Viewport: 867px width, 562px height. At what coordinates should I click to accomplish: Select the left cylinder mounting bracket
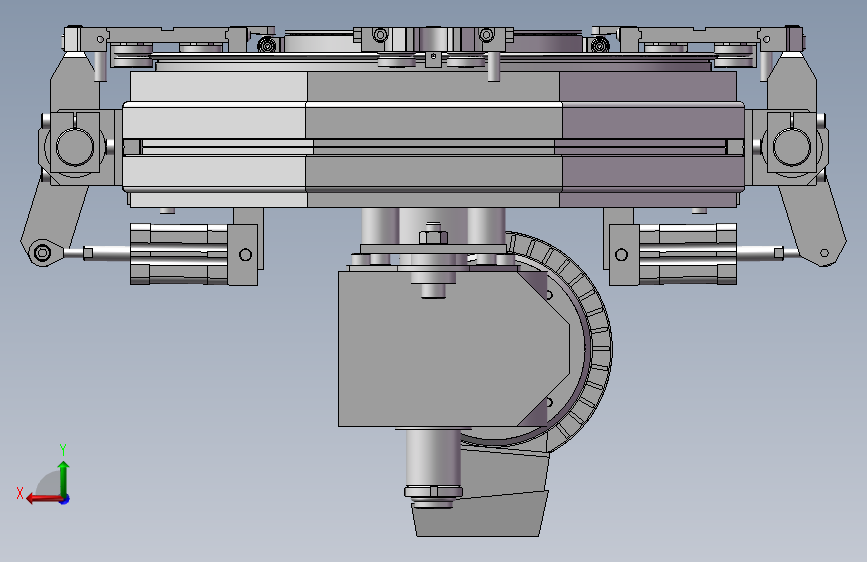247,246
